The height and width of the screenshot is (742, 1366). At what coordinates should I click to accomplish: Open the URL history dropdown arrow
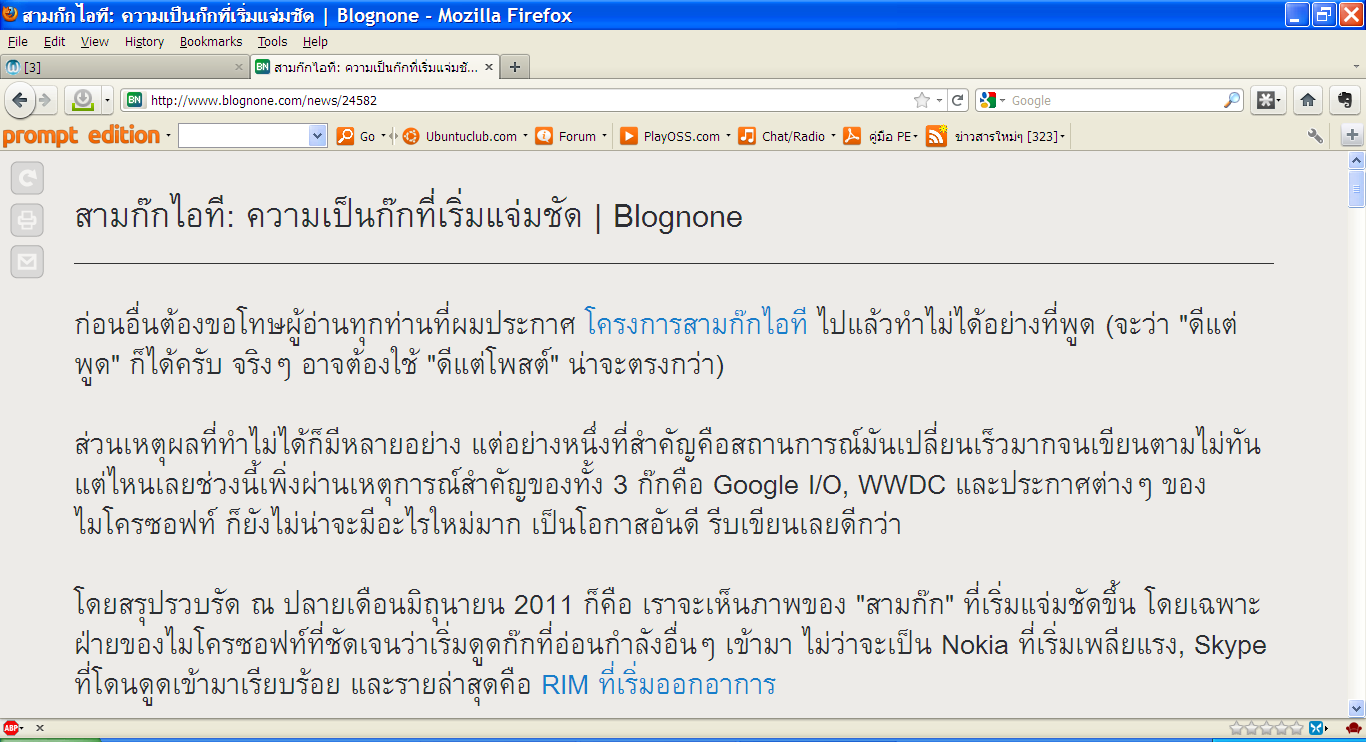pyautogui.click(x=938, y=100)
